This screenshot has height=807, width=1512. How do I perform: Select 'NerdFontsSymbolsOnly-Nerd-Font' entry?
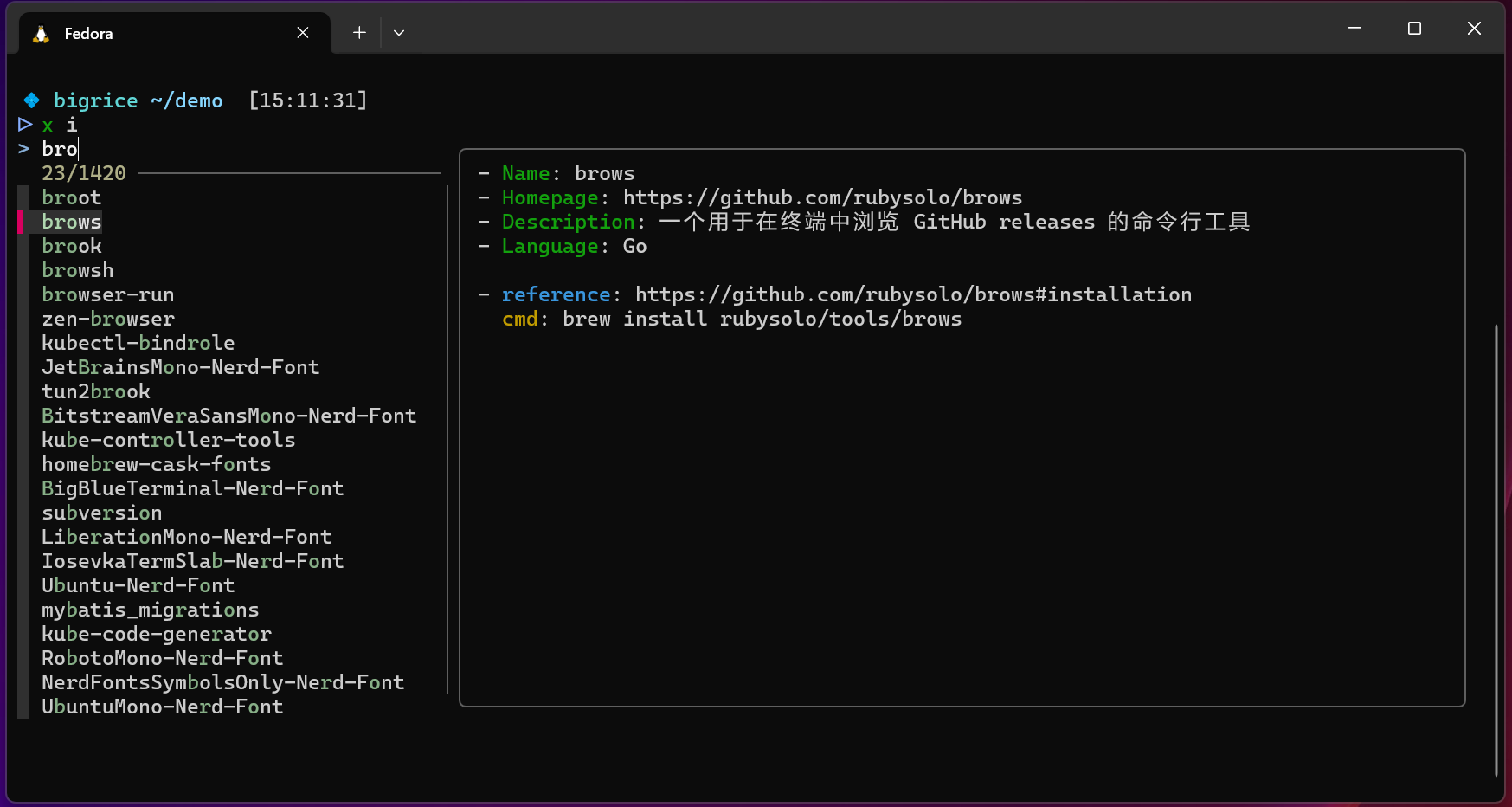click(223, 682)
